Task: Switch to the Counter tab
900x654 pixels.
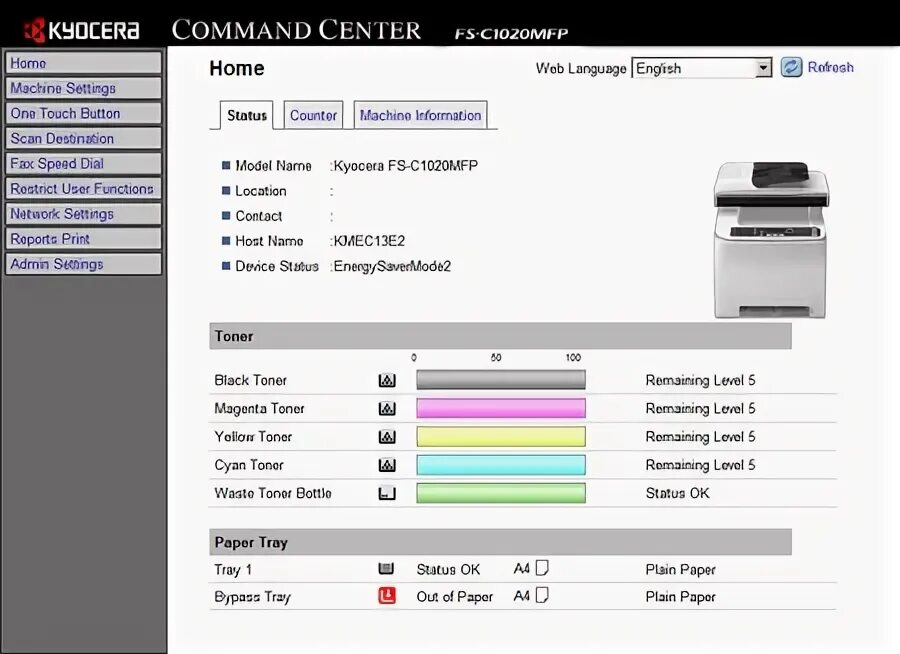Action: coord(313,115)
